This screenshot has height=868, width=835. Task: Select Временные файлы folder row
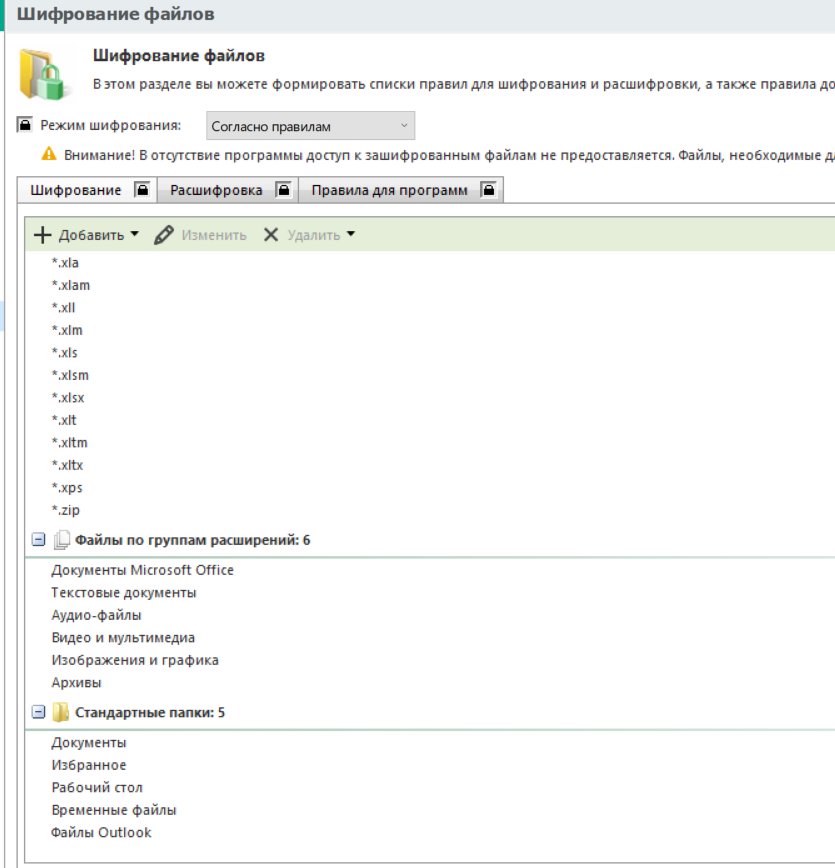430,810
